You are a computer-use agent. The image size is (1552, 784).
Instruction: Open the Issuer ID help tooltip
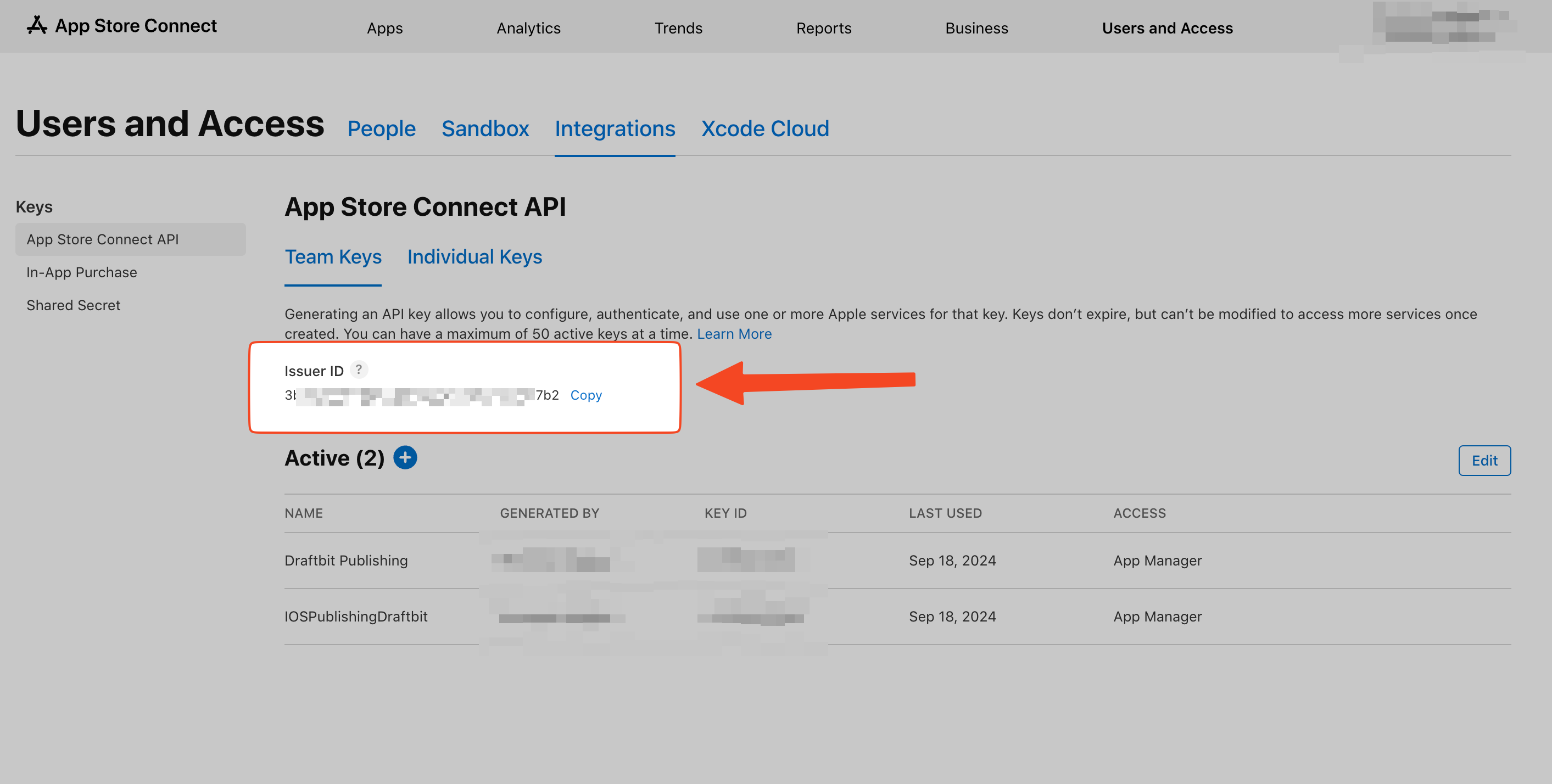tap(359, 369)
